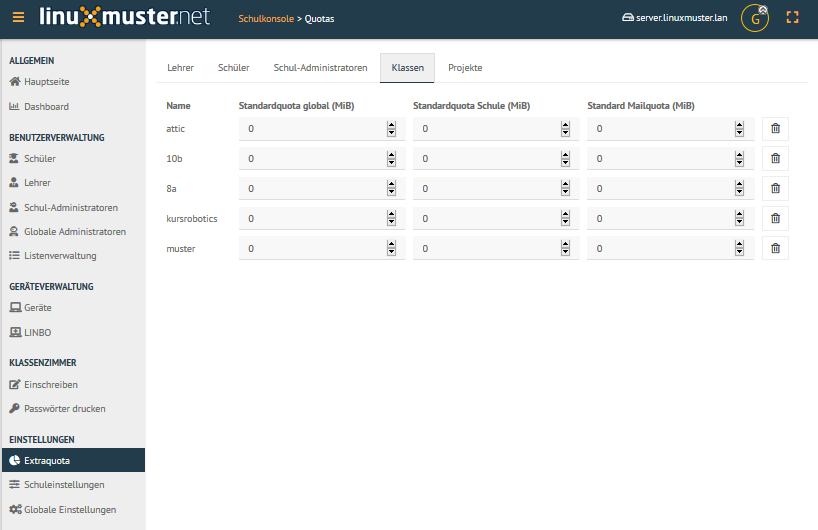
Task: Open the user profile avatar G
Action: [x=755, y=18]
